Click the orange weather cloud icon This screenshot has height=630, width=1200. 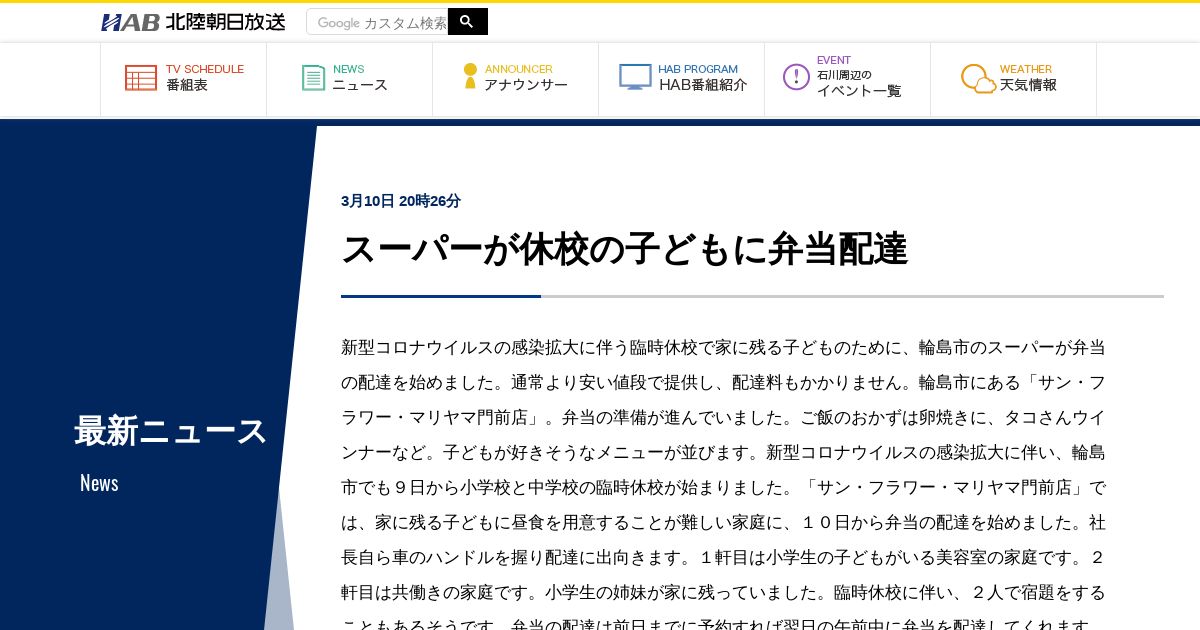pos(978,78)
